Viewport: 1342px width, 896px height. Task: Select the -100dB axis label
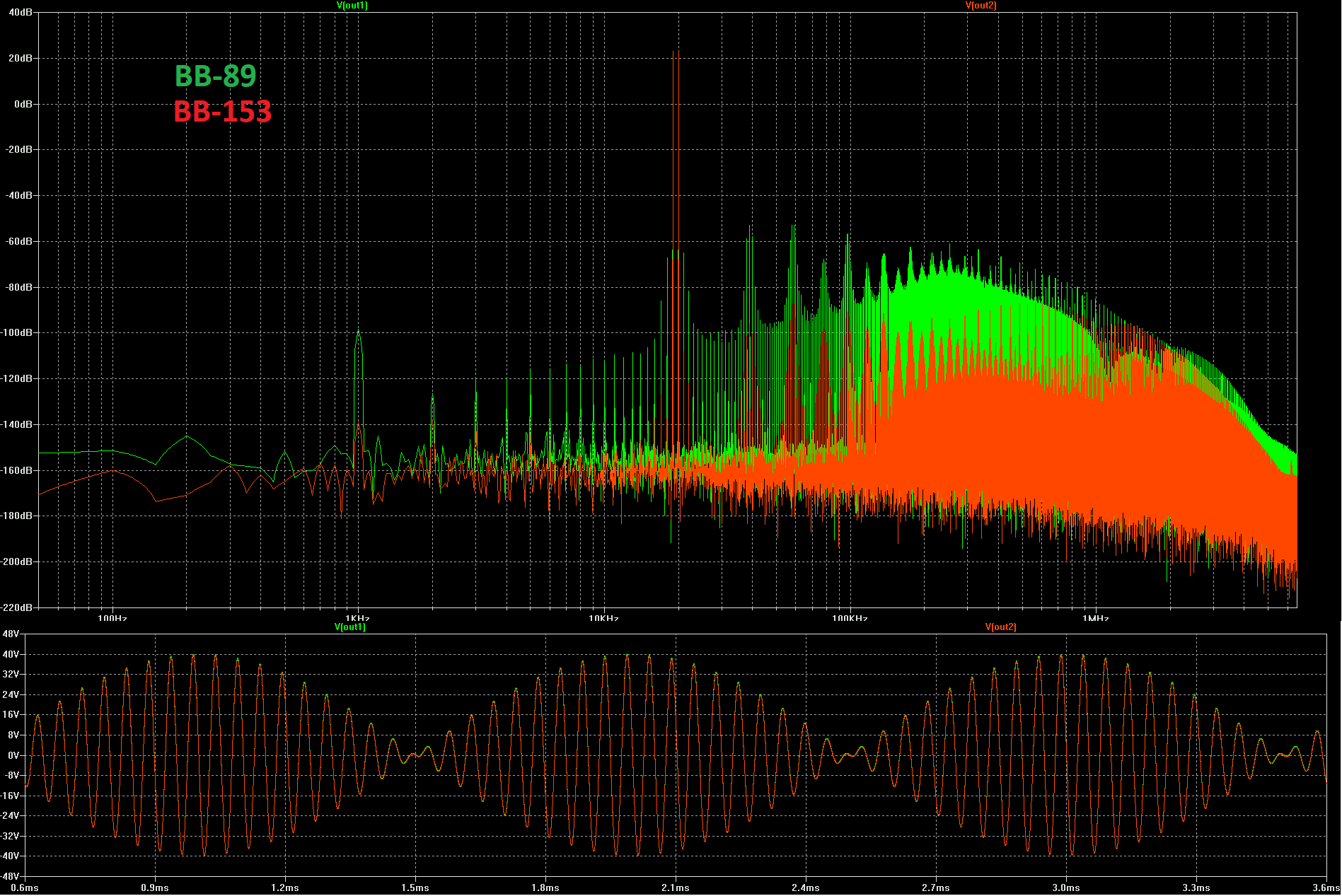pos(17,333)
